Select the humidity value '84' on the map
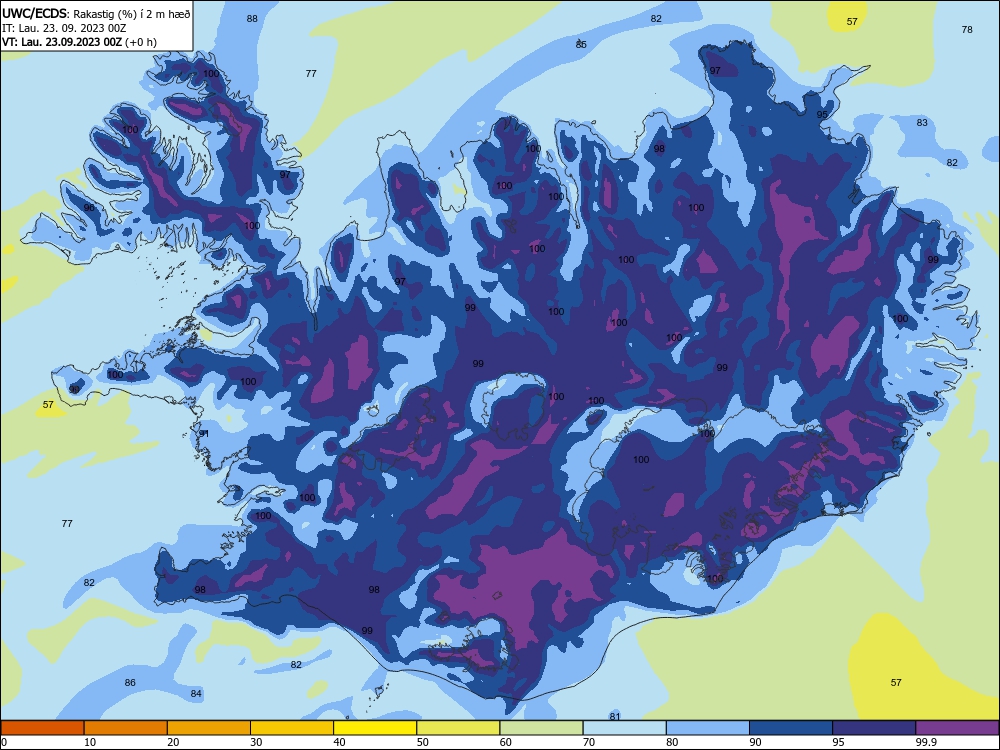1000x750 pixels. (x=196, y=693)
